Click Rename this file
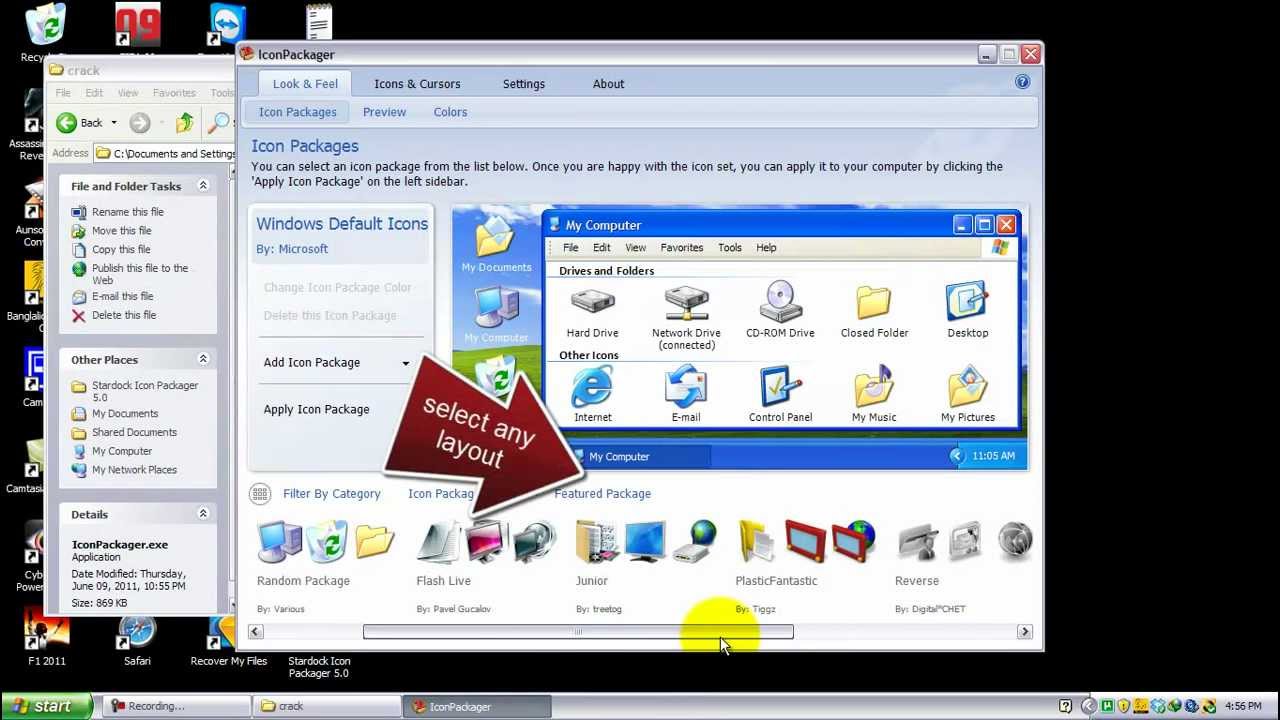The width and height of the screenshot is (1280, 720). 127,212
